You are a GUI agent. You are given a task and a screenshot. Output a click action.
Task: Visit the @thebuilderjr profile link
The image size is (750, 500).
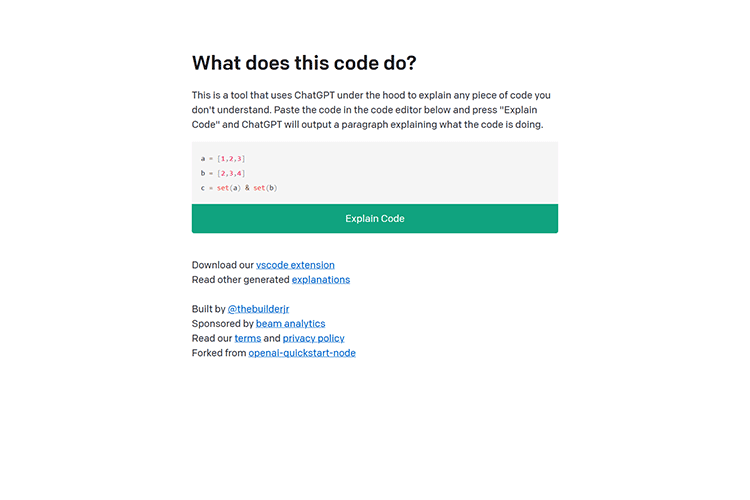[261, 310]
